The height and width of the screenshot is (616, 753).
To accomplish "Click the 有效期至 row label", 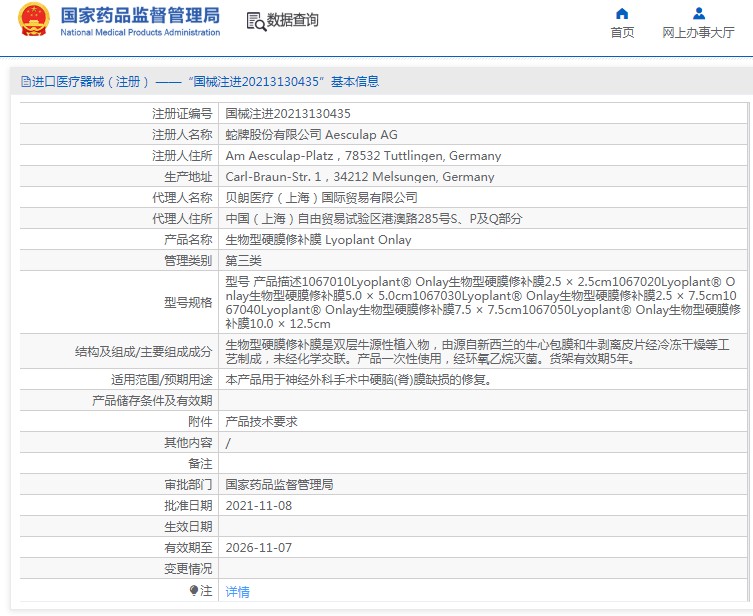I will (x=188, y=548).
